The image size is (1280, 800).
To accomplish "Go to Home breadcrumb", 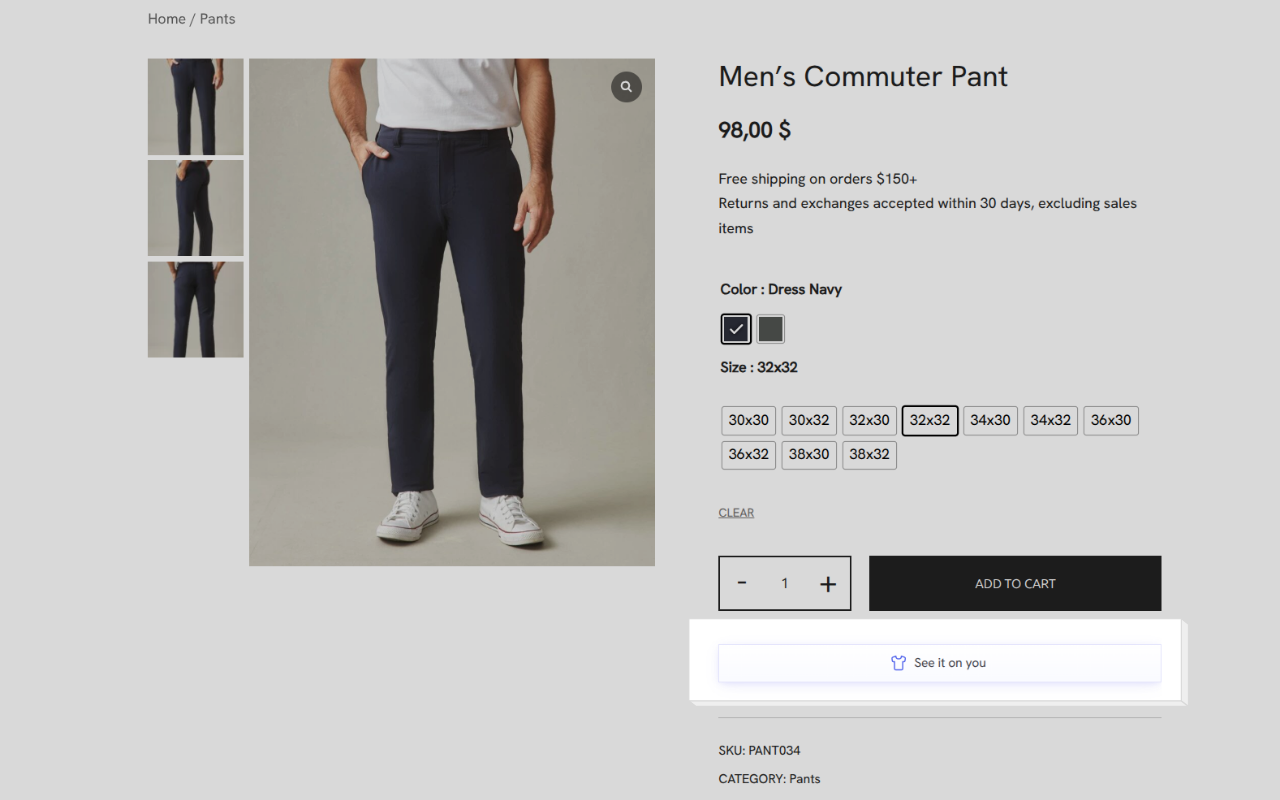I will click(x=166, y=19).
